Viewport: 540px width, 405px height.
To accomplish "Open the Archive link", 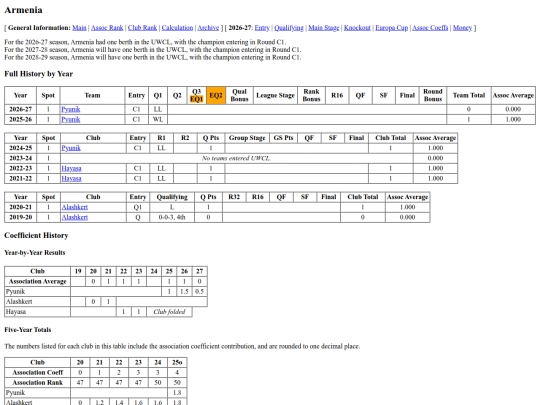I will 208,28.
